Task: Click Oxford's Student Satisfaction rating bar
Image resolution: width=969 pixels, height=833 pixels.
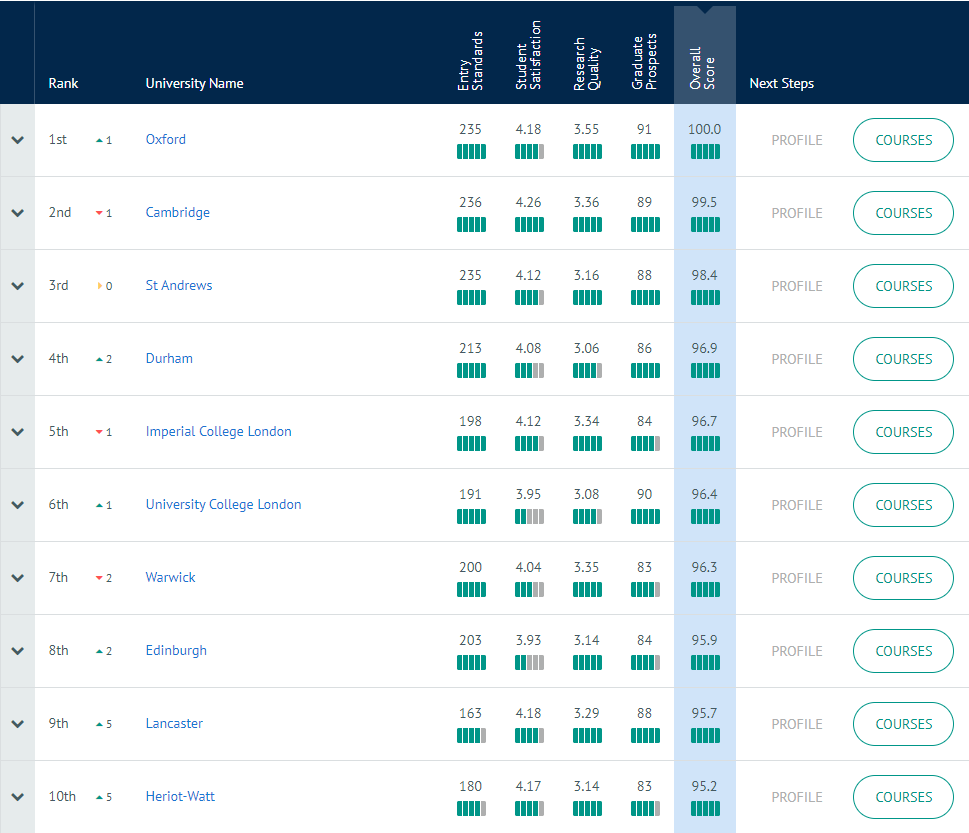Action: point(529,152)
